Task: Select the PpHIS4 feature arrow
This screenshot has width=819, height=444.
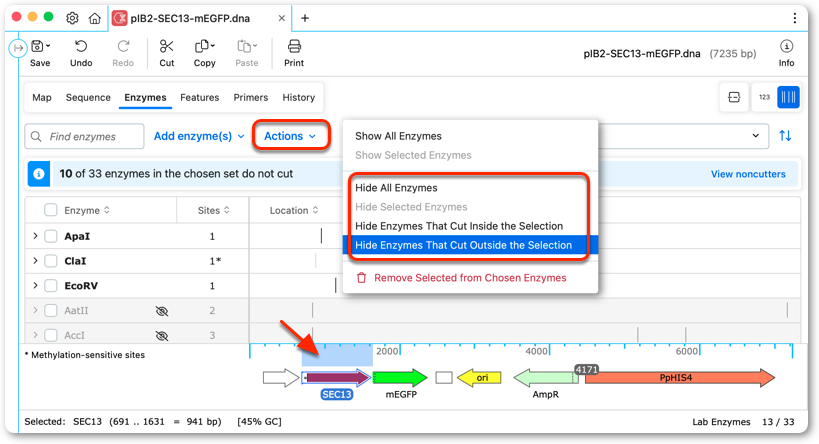Action: coord(680,378)
